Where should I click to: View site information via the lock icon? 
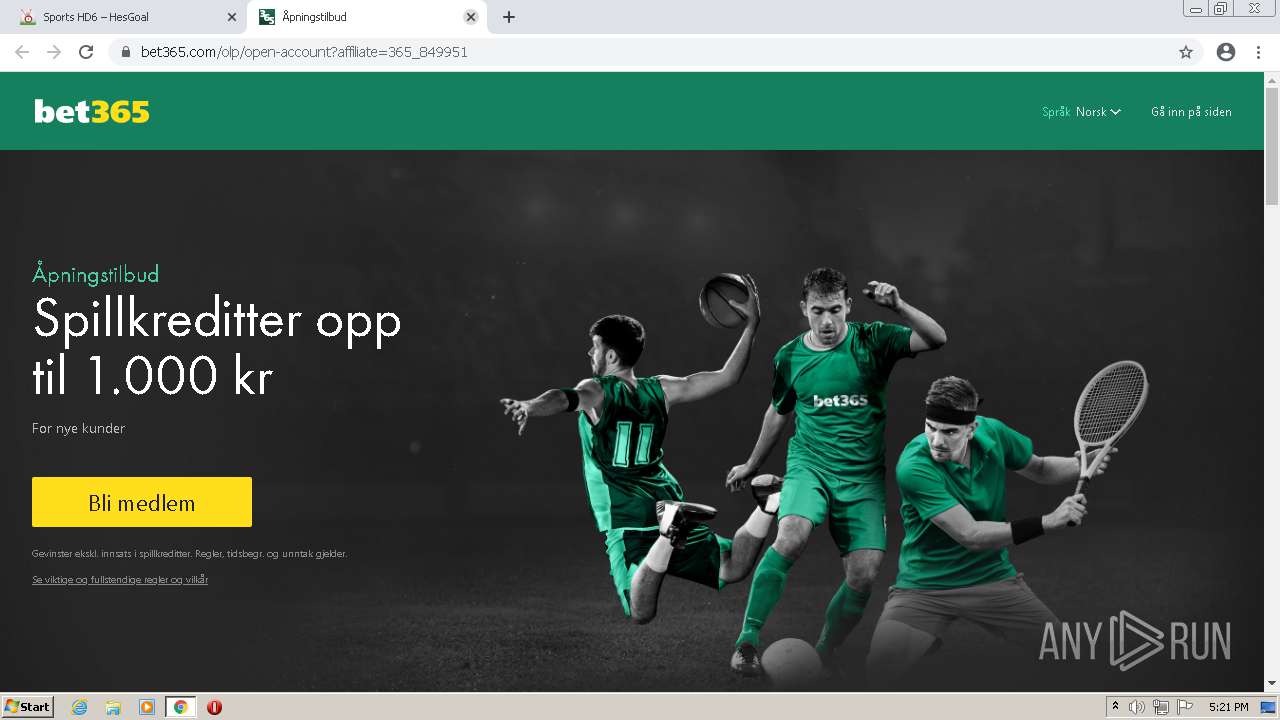coord(126,52)
